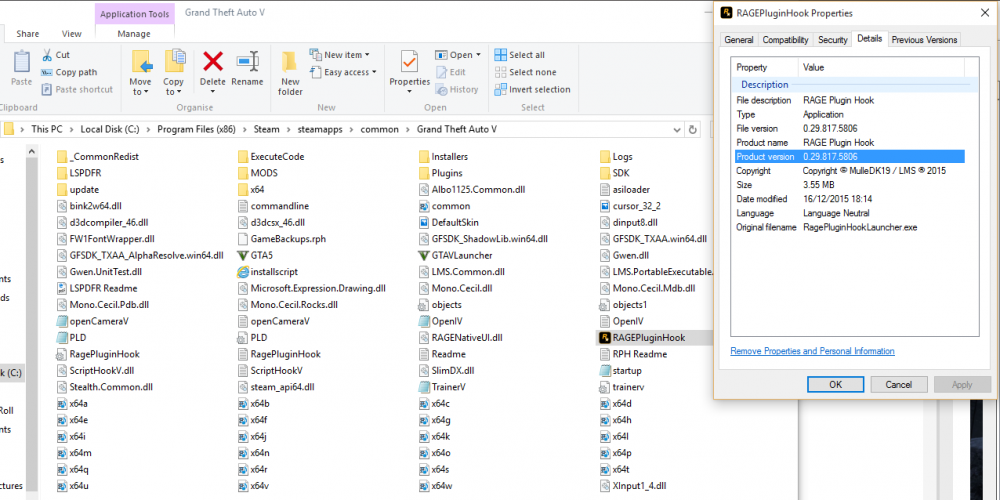Switch to the Compatibility tab
Viewport: 1000px width, 500px height.
point(786,40)
